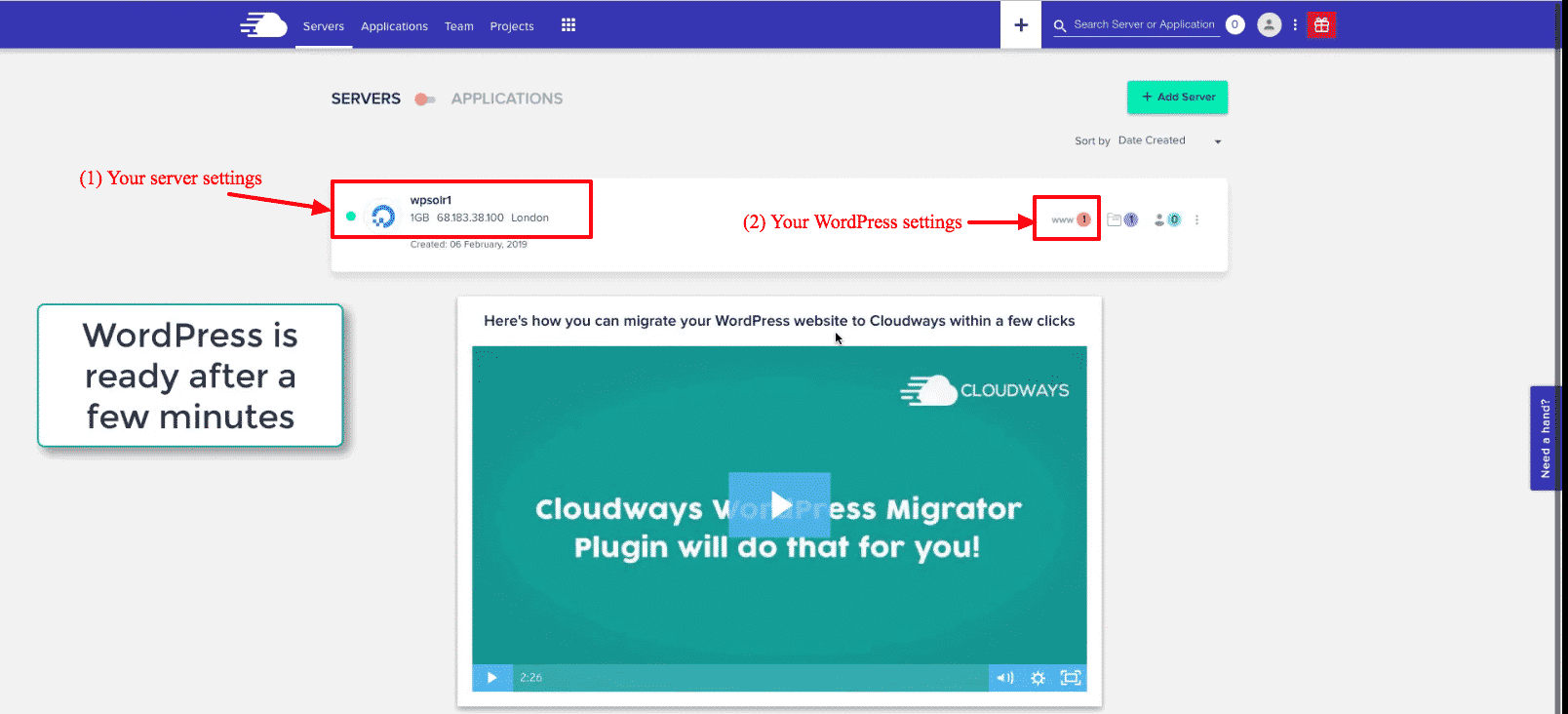
Task: Click the page vertical scrollbar
Action: [1558, 357]
